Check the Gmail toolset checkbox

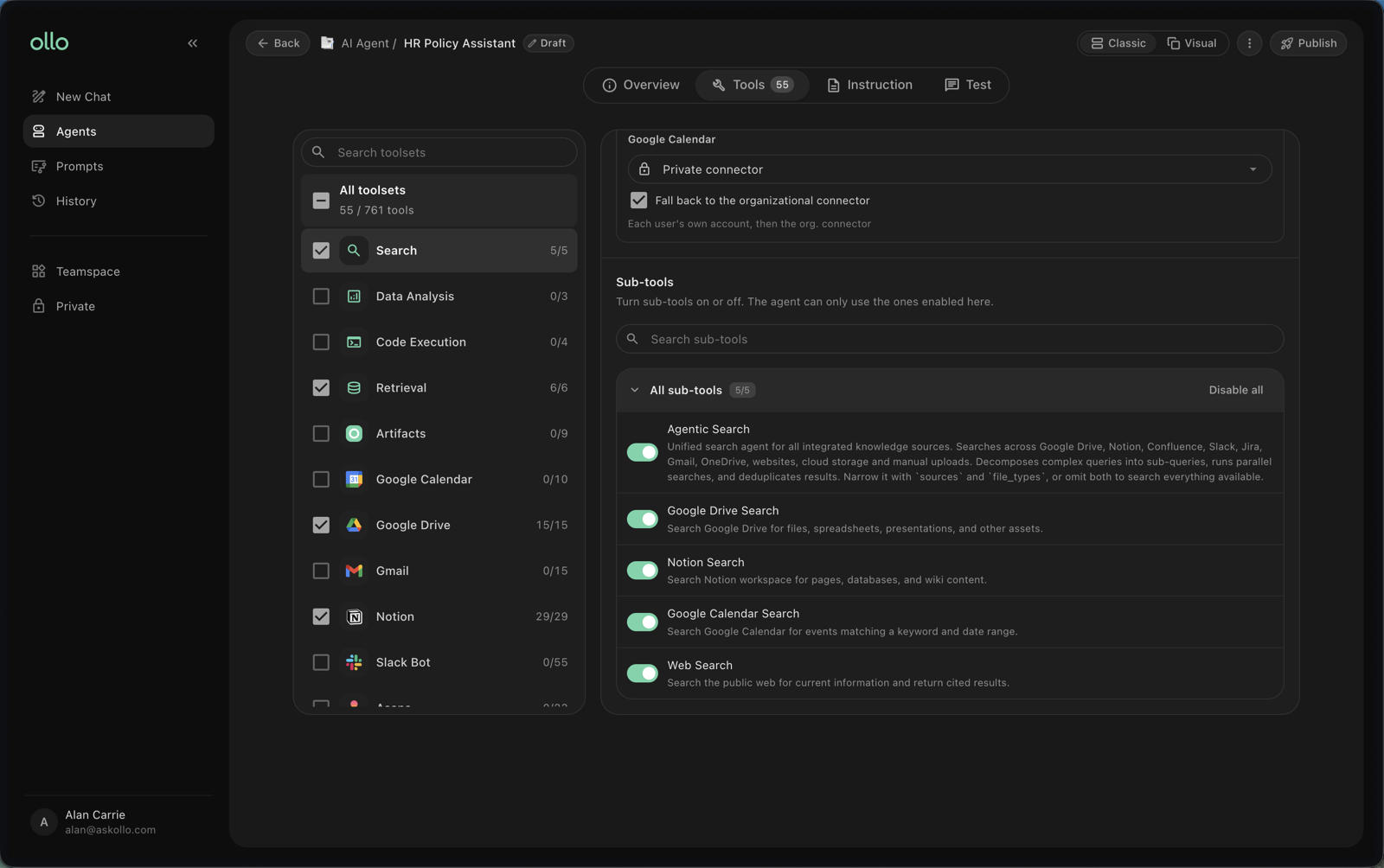tap(321, 571)
